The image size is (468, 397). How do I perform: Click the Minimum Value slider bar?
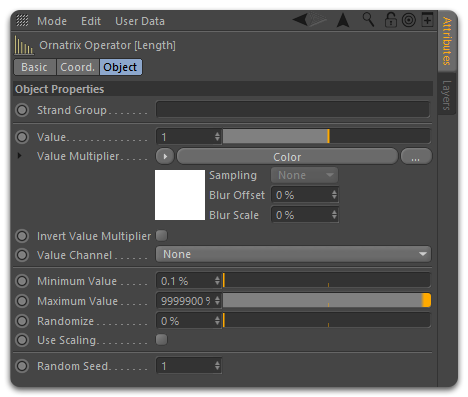[x=327, y=280]
